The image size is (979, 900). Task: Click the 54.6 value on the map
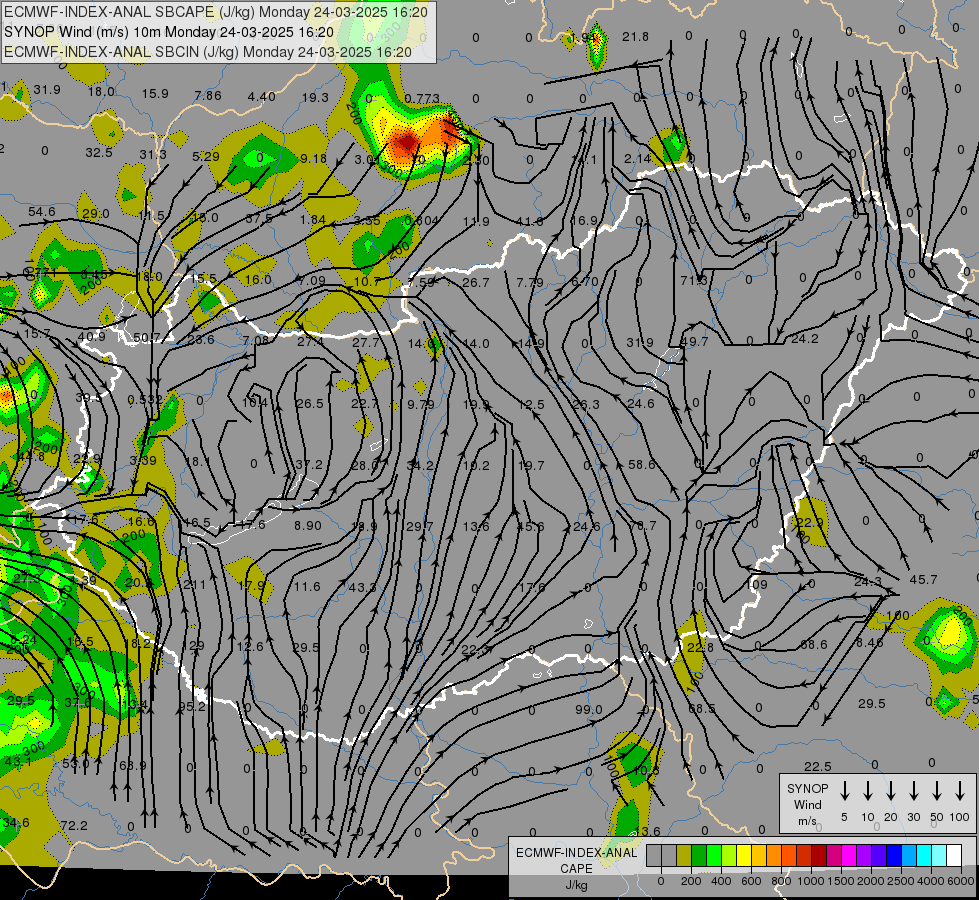pyautogui.click(x=42, y=212)
